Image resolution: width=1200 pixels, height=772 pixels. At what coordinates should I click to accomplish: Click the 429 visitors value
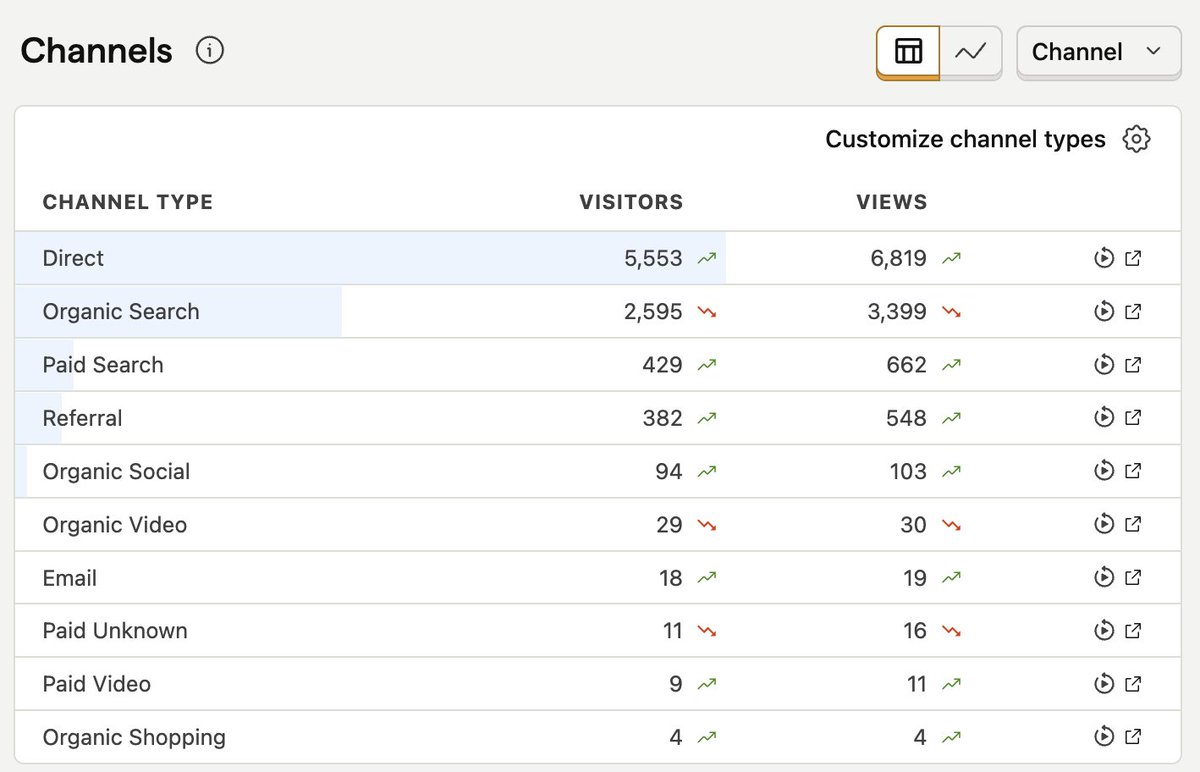click(x=662, y=365)
